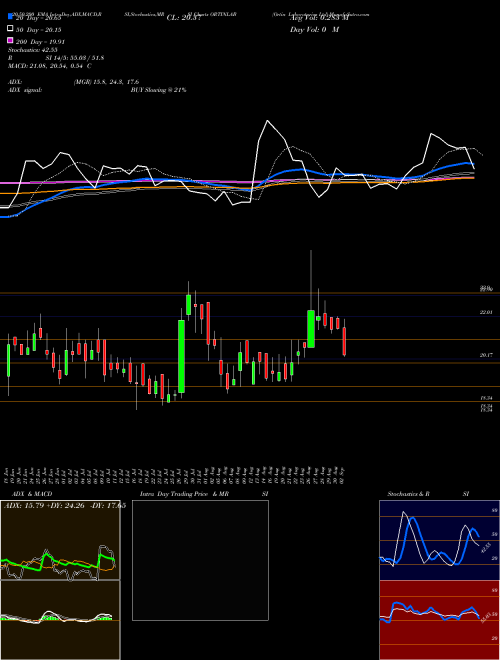This screenshot has width=500, height=660.
Task: Open the blue Stochastics chart panel
Action: [439, 540]
